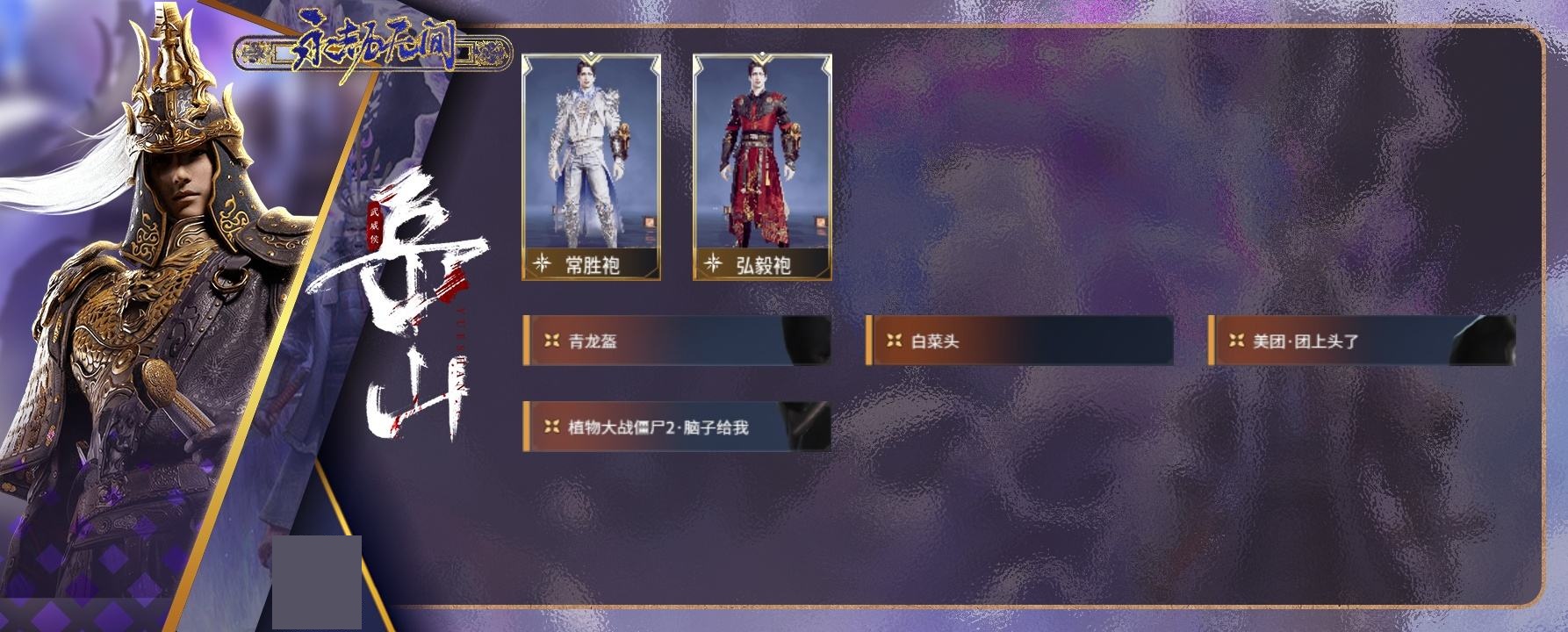Open the red 弘毅袍 outfit thumbnail
Viewport: 1568px width, 632px height.
coord(762,167)
